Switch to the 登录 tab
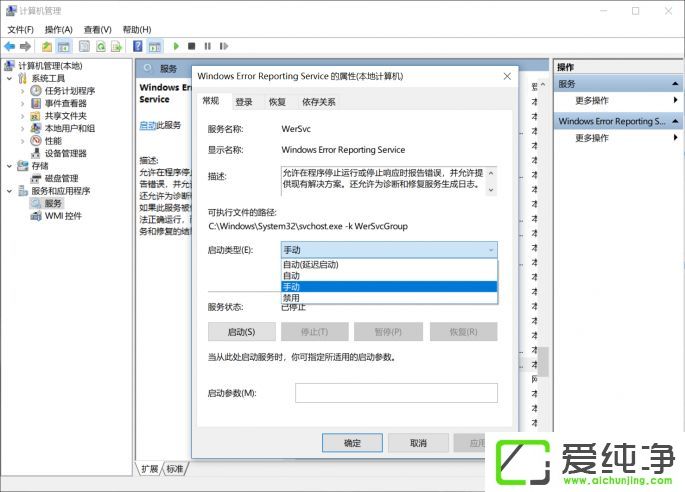 [x=244, y=102]
